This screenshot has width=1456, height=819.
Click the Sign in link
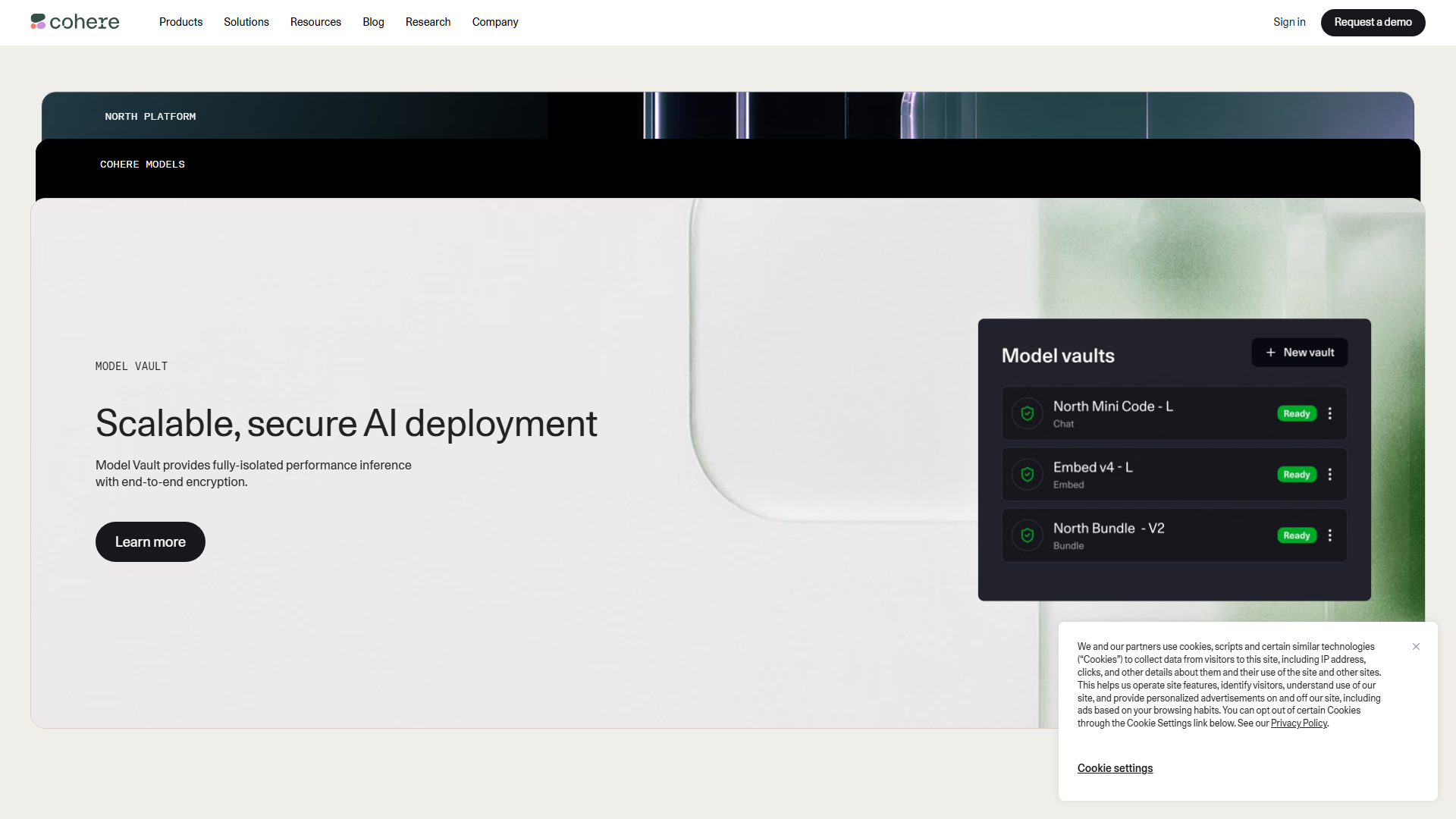(x=1289, y=22)
